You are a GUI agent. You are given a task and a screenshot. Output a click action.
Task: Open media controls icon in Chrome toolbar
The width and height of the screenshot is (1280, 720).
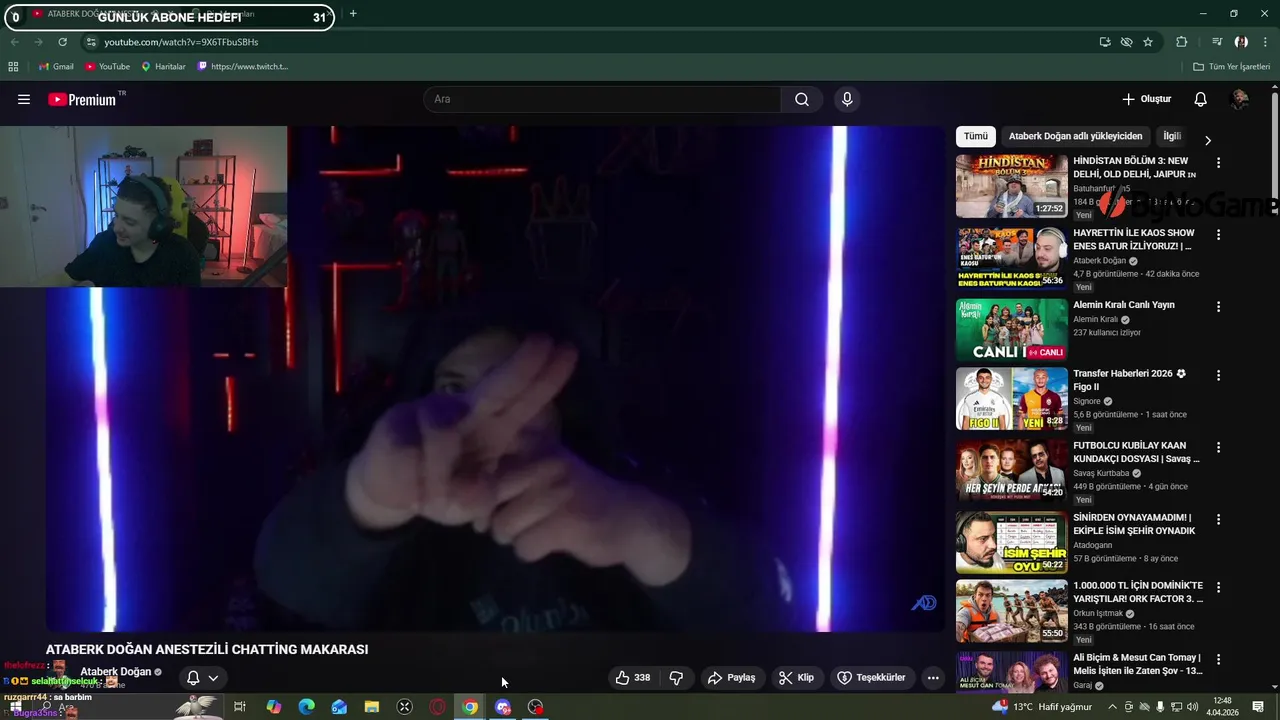click(1216, 42)
